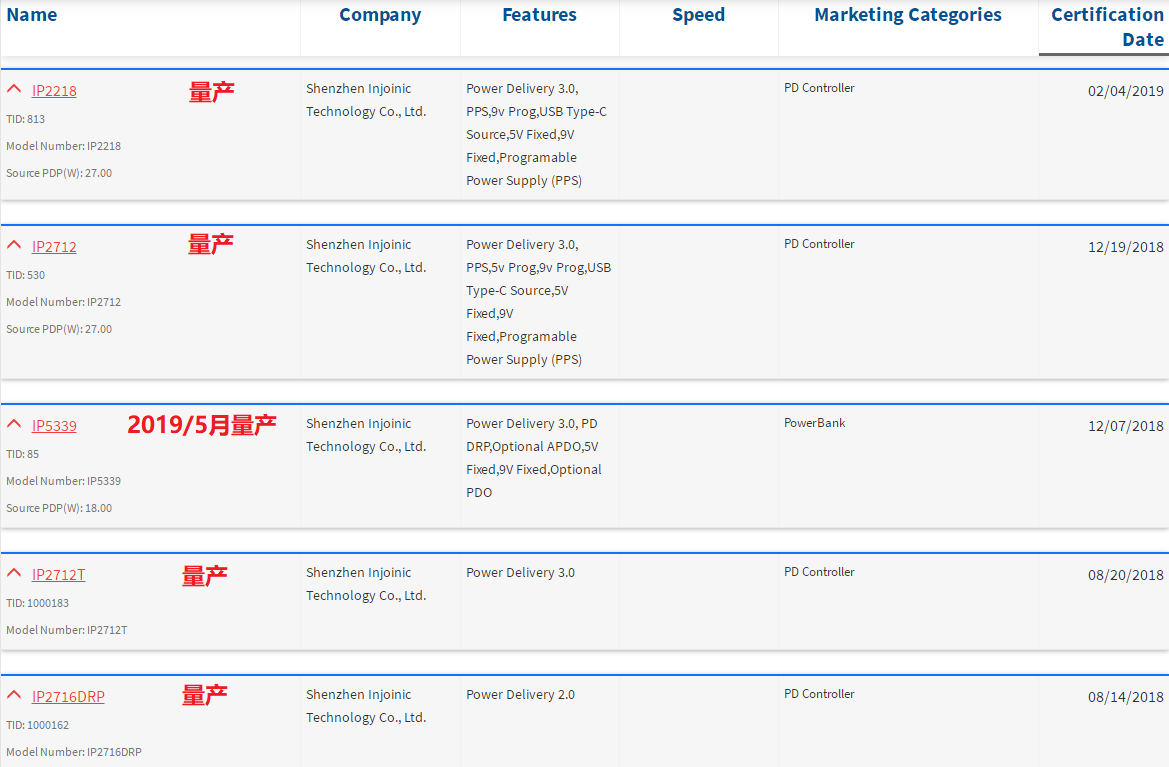This screenshot has height=767, width=1169.
Task: Collapse the IP2716DRP row chevron
Action: point(14,695)
